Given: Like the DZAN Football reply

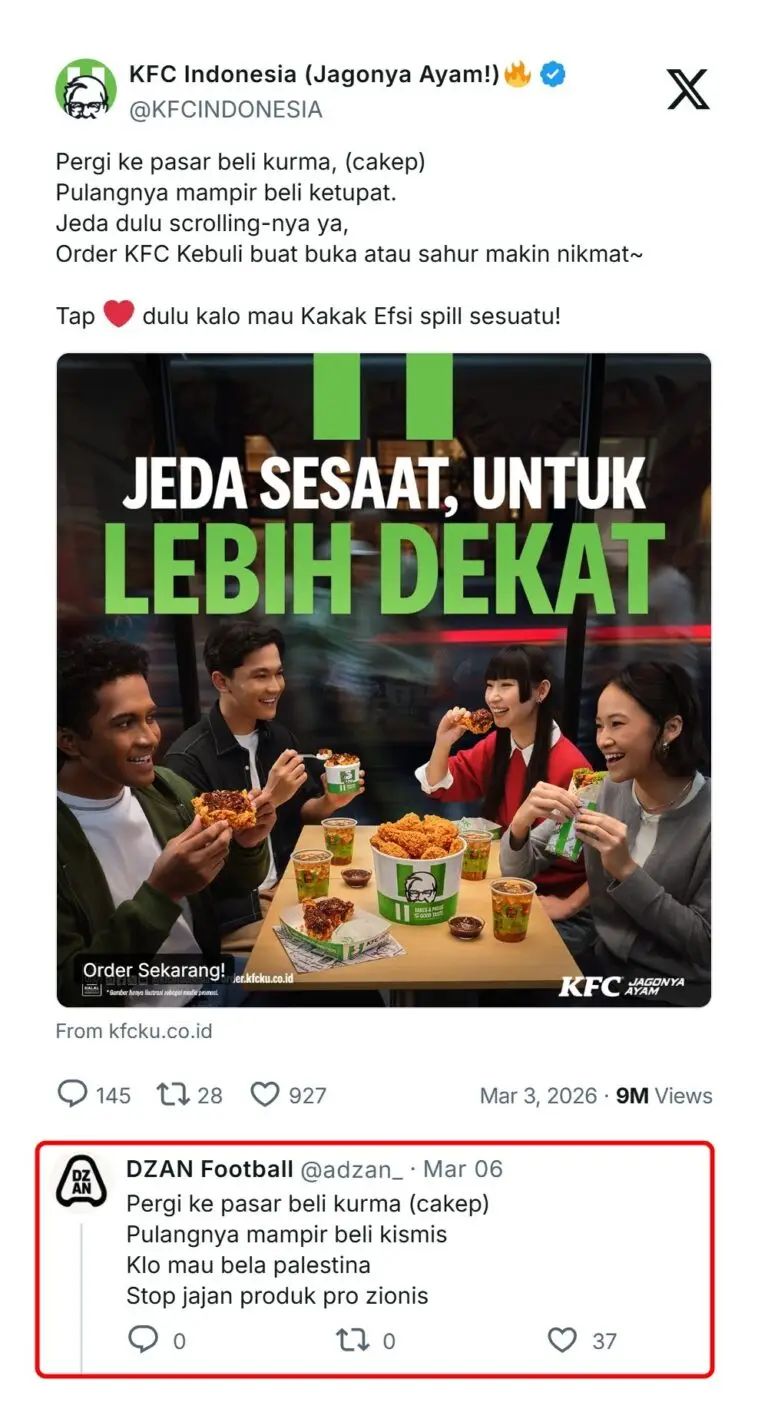Looking at the screenshot, I should pyautogui.click(x=563, y=1339).
